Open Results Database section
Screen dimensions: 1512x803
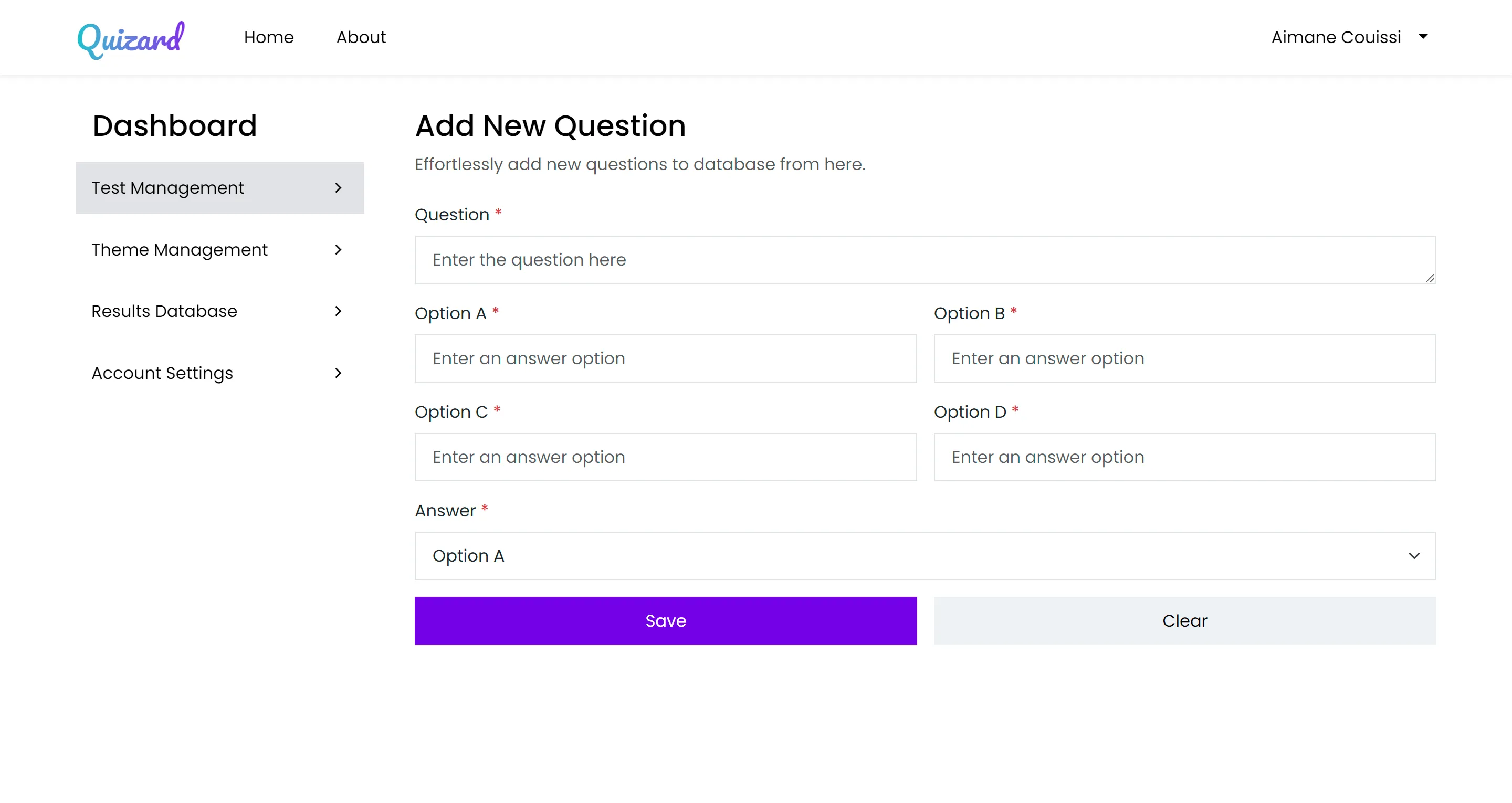pyautogui.click(x=219, y=311)
